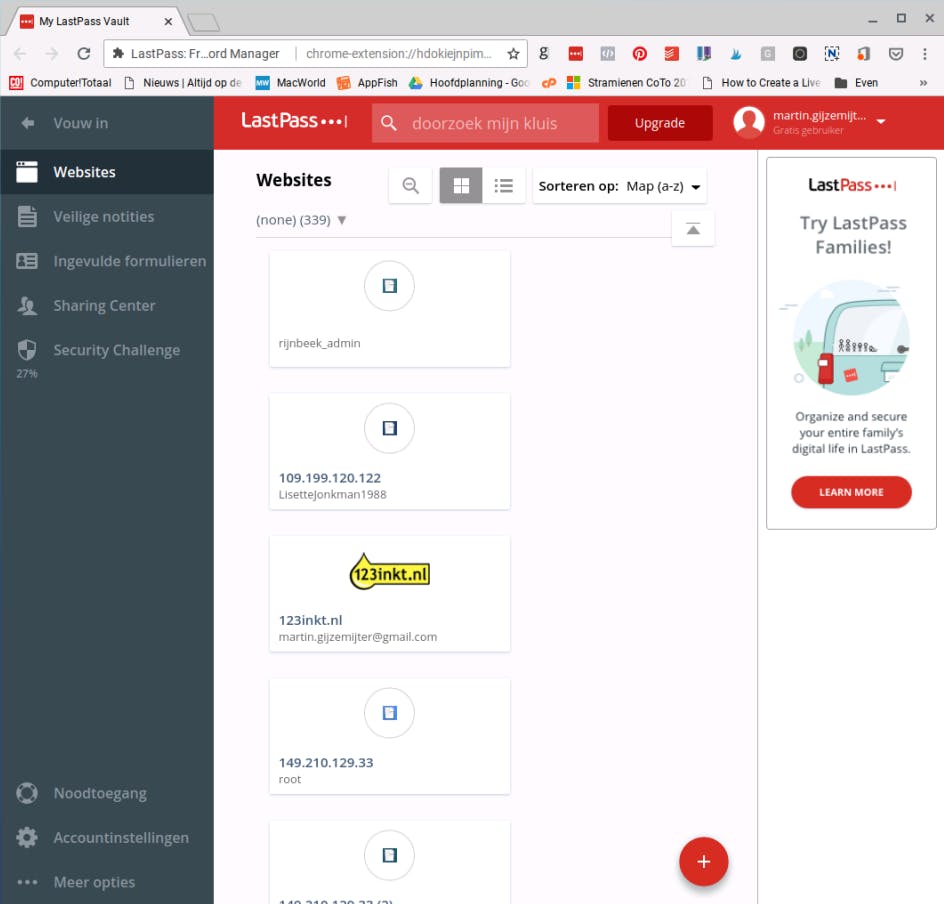Open the MacWorld bookmark
The width and height of the screenshot is (944, 904).
[291, 82]
